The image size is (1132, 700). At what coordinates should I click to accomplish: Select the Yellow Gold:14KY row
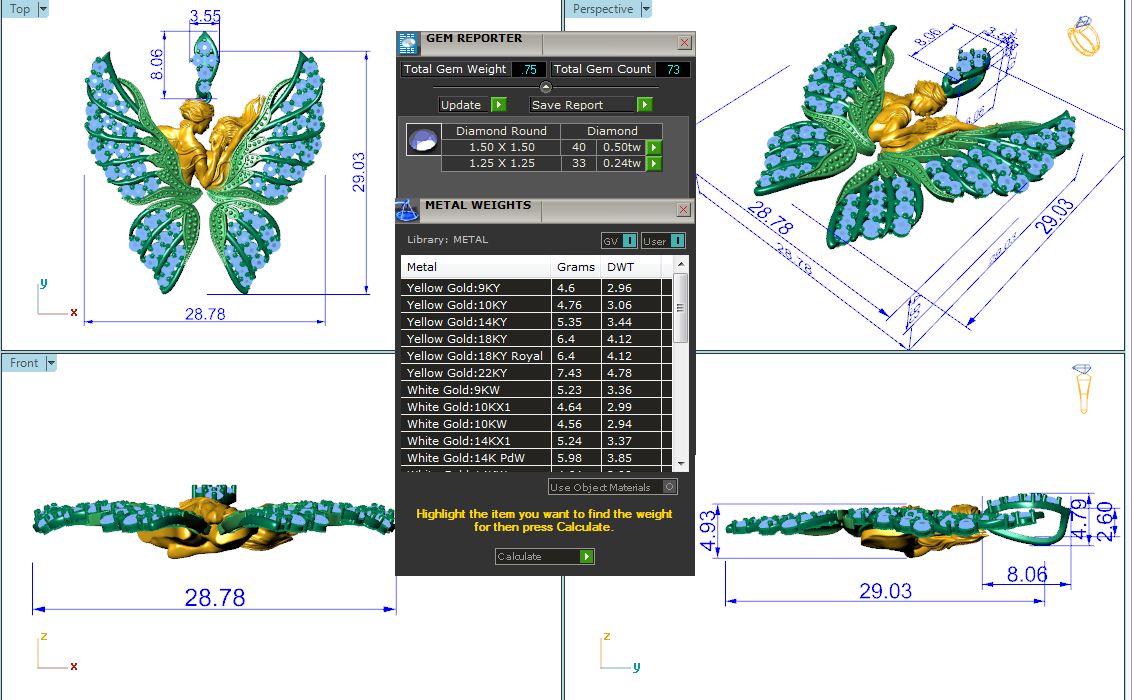coord(476,322)
